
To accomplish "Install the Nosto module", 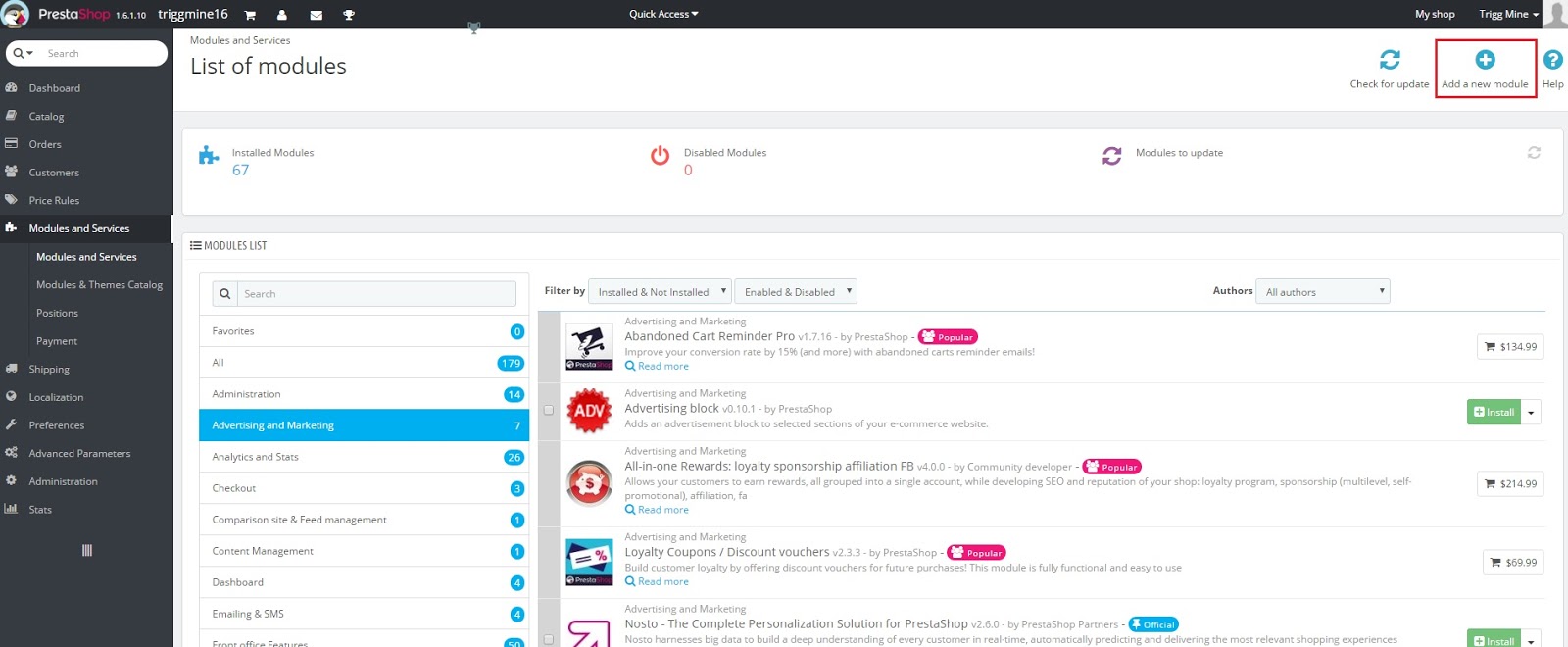I will tap(1494, 640).
